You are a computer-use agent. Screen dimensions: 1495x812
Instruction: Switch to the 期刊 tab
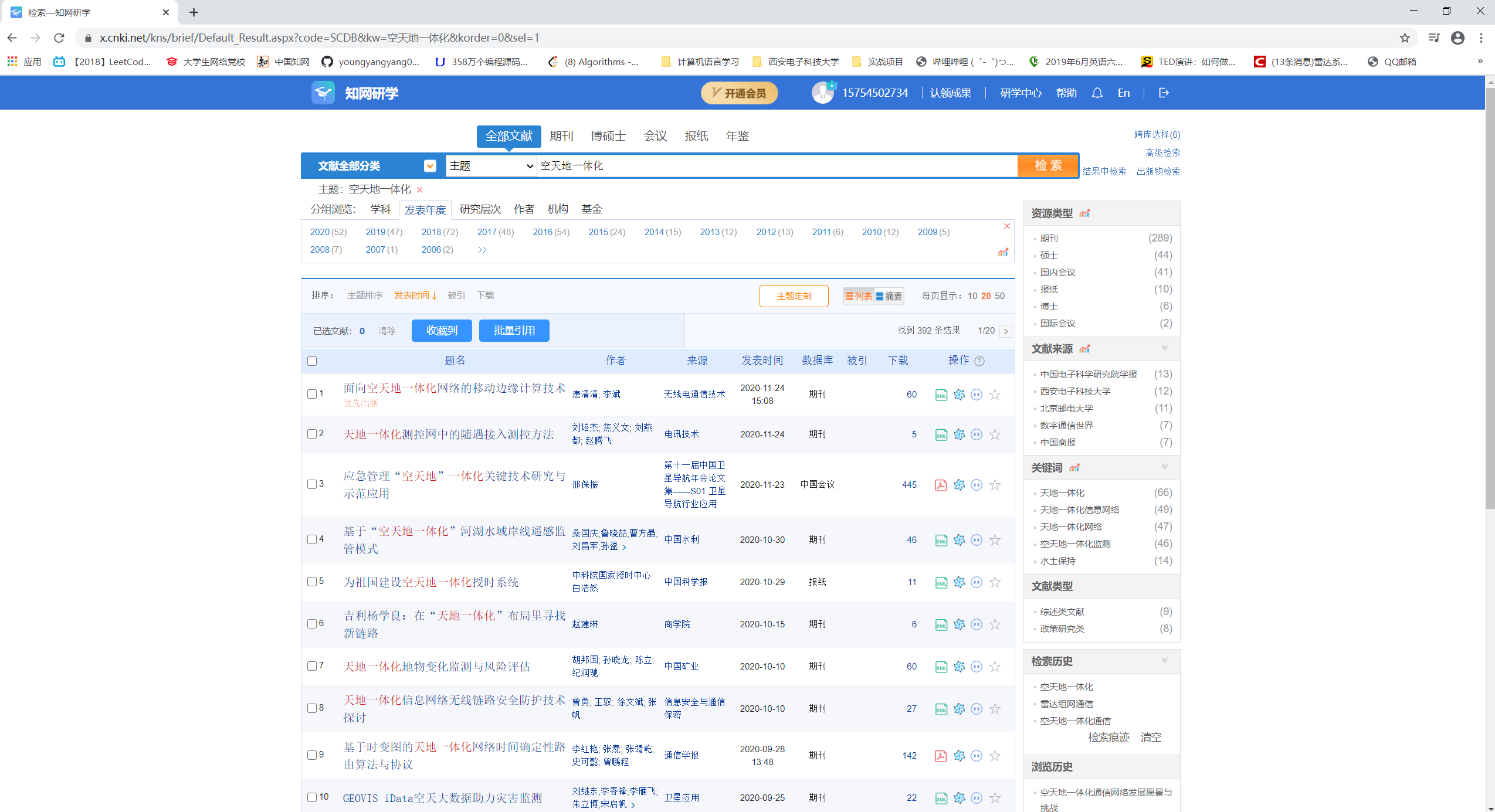[561, 135]
